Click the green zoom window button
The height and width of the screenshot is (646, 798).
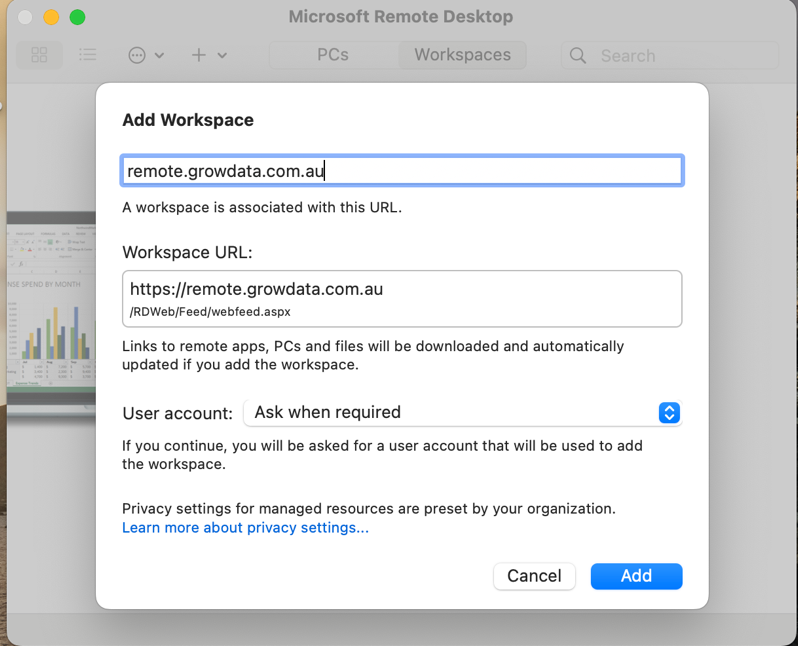(x=77, y=17)
